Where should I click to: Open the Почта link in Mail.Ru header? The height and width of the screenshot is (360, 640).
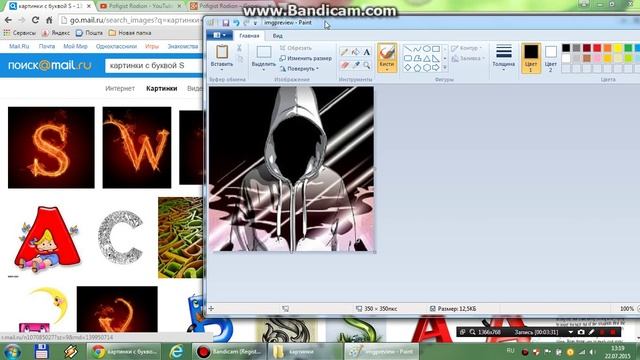tap(47, 46)
